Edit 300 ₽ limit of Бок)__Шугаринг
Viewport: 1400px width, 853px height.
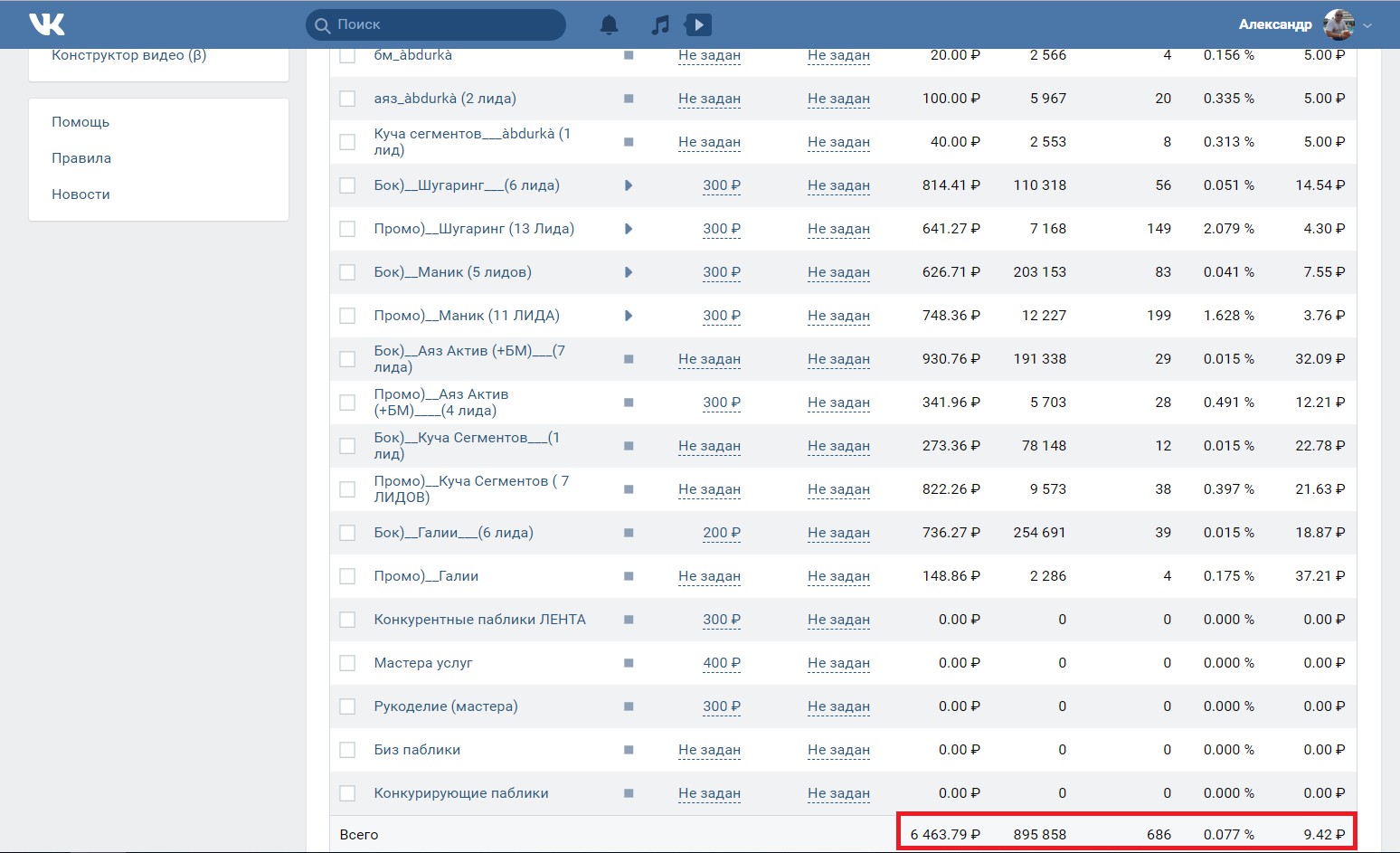(x=722, y=185)
